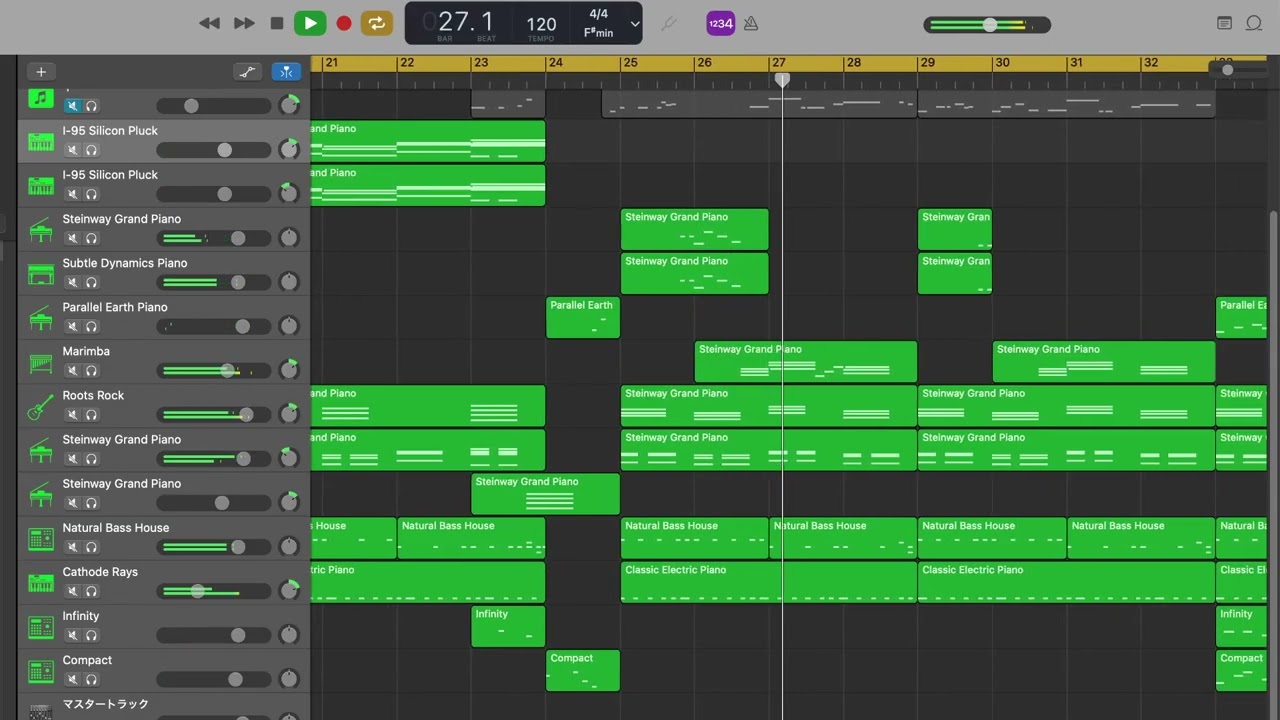Click the Parallel Earth Piano instrument icon
The width and height of the screenshot is (1280, 720).
click(41, 318)
